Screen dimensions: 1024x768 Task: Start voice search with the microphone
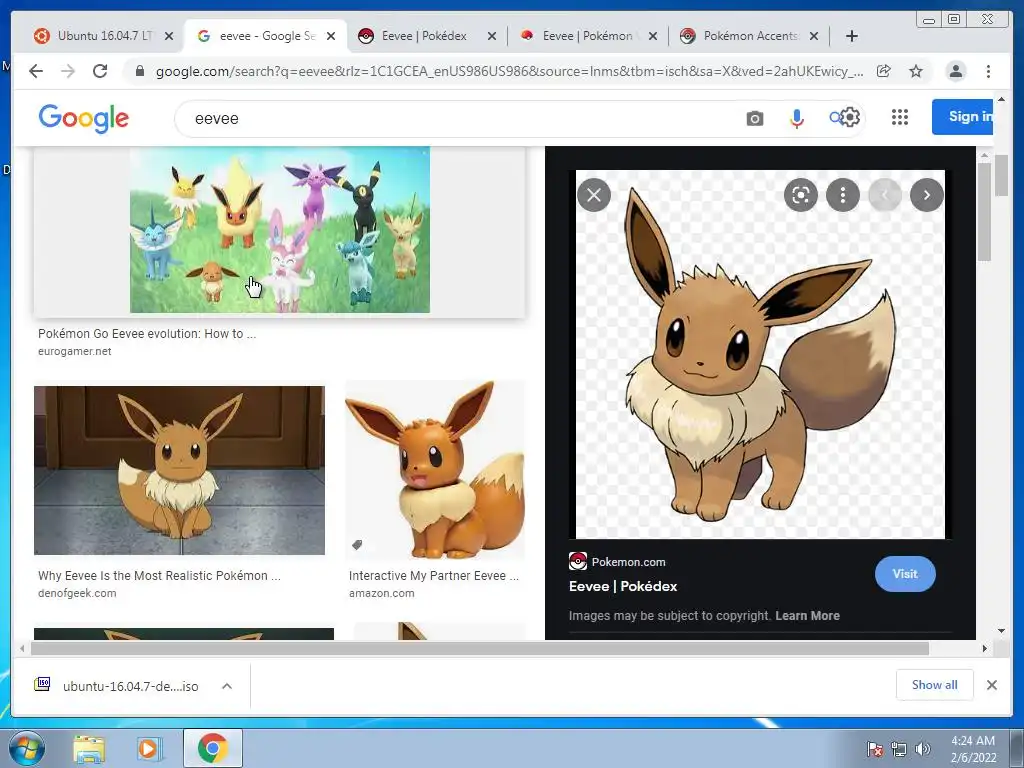[797, 118]
